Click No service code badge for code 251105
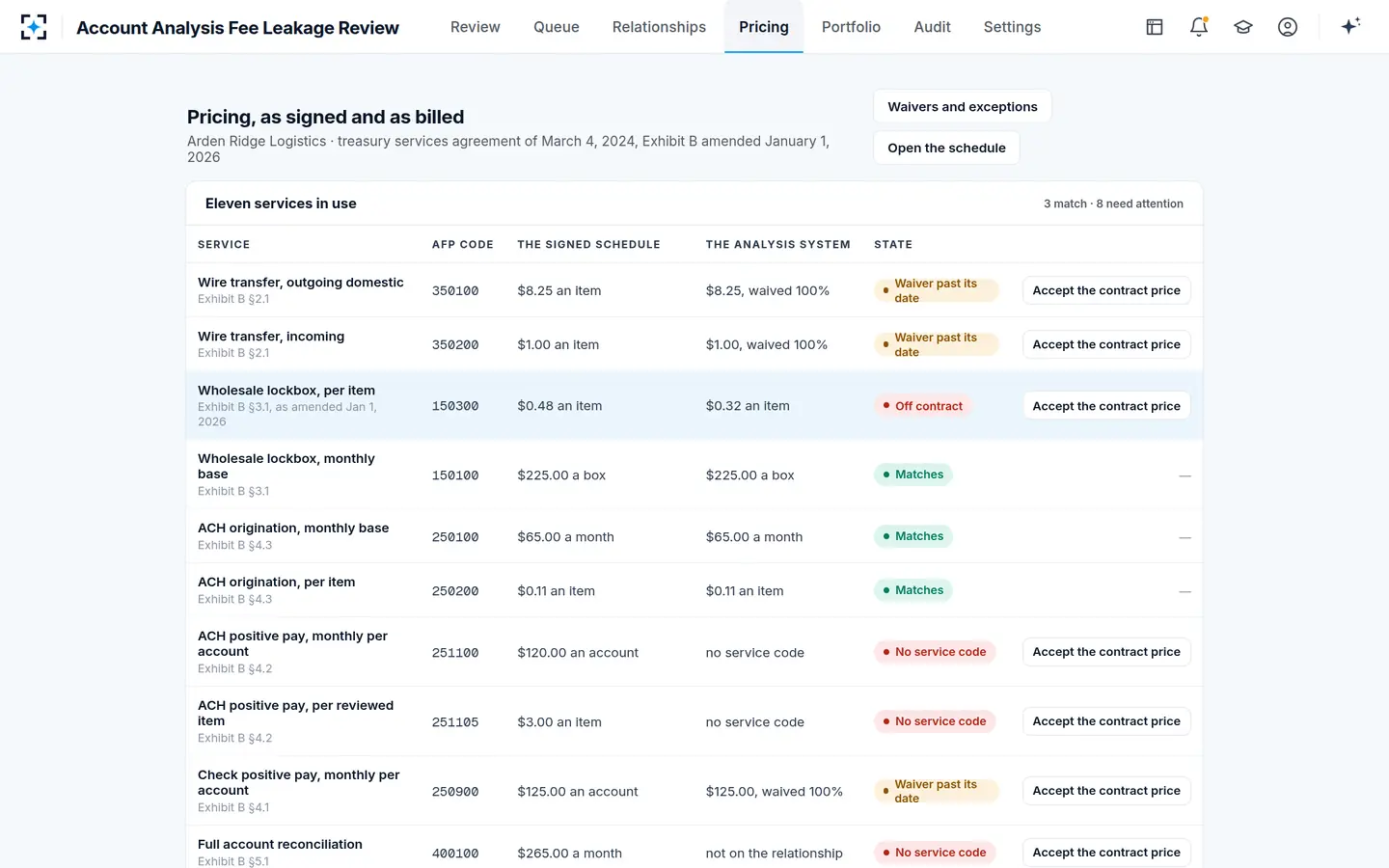This screenshot has height=868, width=1389. [x=935, y=721]
